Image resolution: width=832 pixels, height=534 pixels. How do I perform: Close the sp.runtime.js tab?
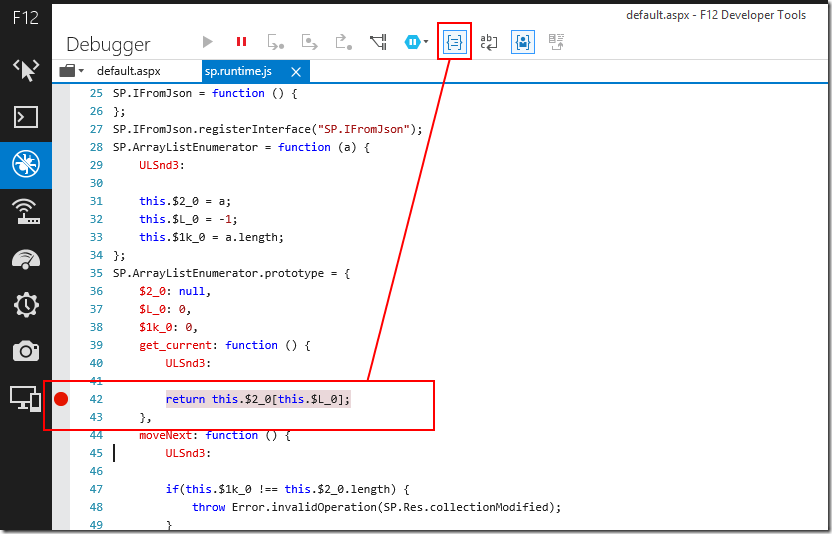point(295,71)
